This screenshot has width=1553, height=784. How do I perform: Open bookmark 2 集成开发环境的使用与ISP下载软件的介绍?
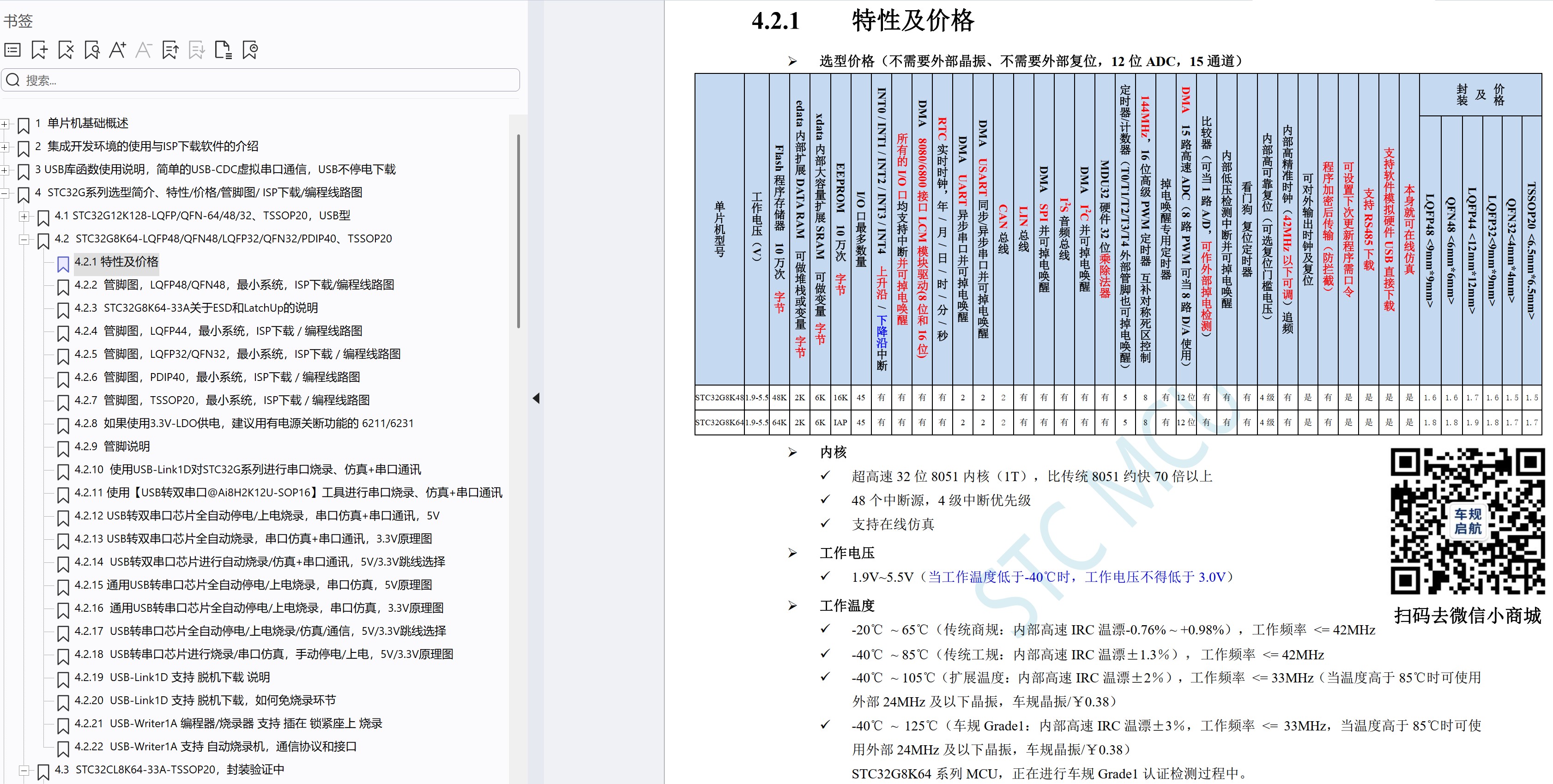(x=148, y=146)
